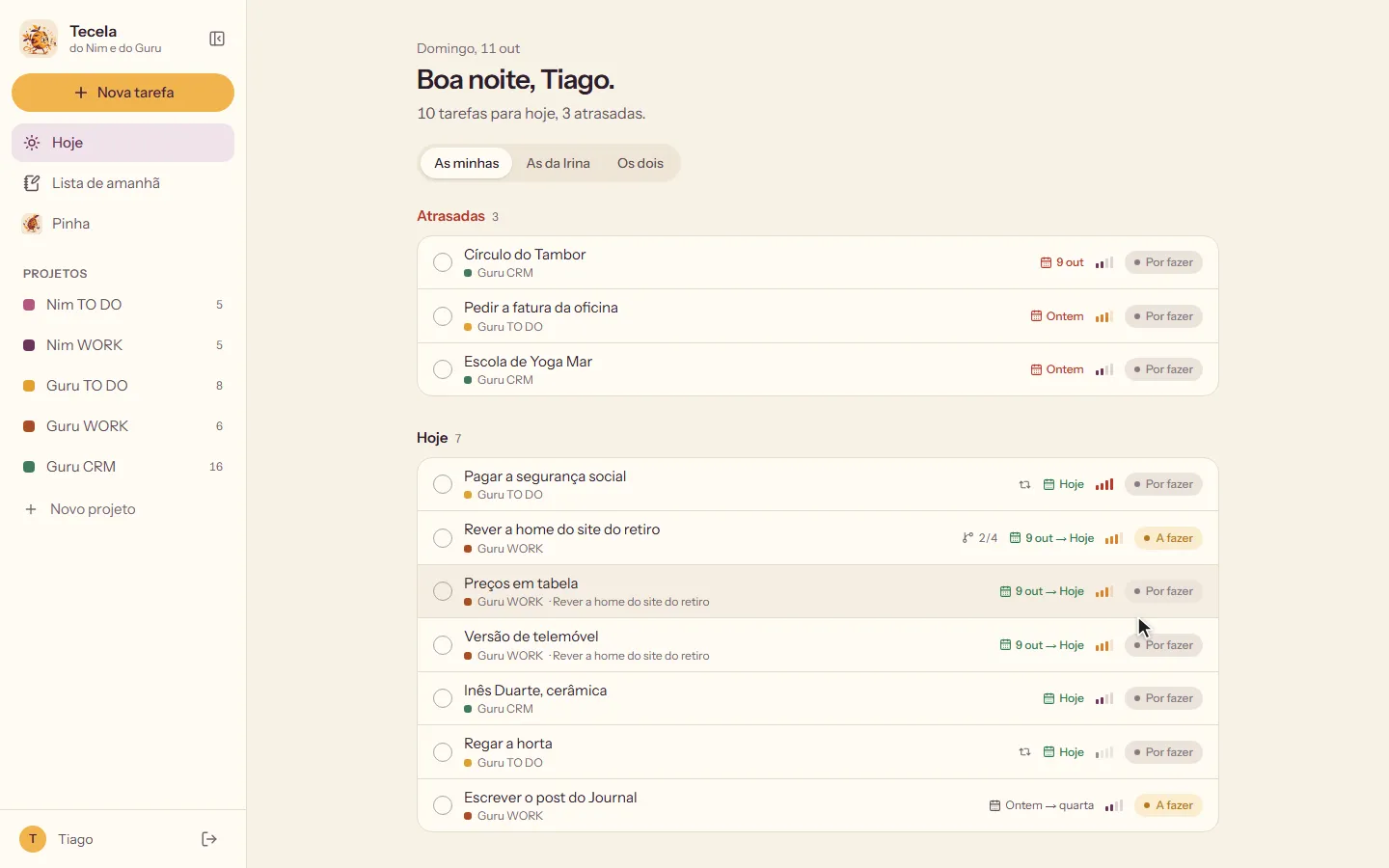Image resolution: width=1389 pixels, height=868 pixels.
Task: Mark Preços em tabela as done
Action: pyautogui.click(x=443, y=591)
